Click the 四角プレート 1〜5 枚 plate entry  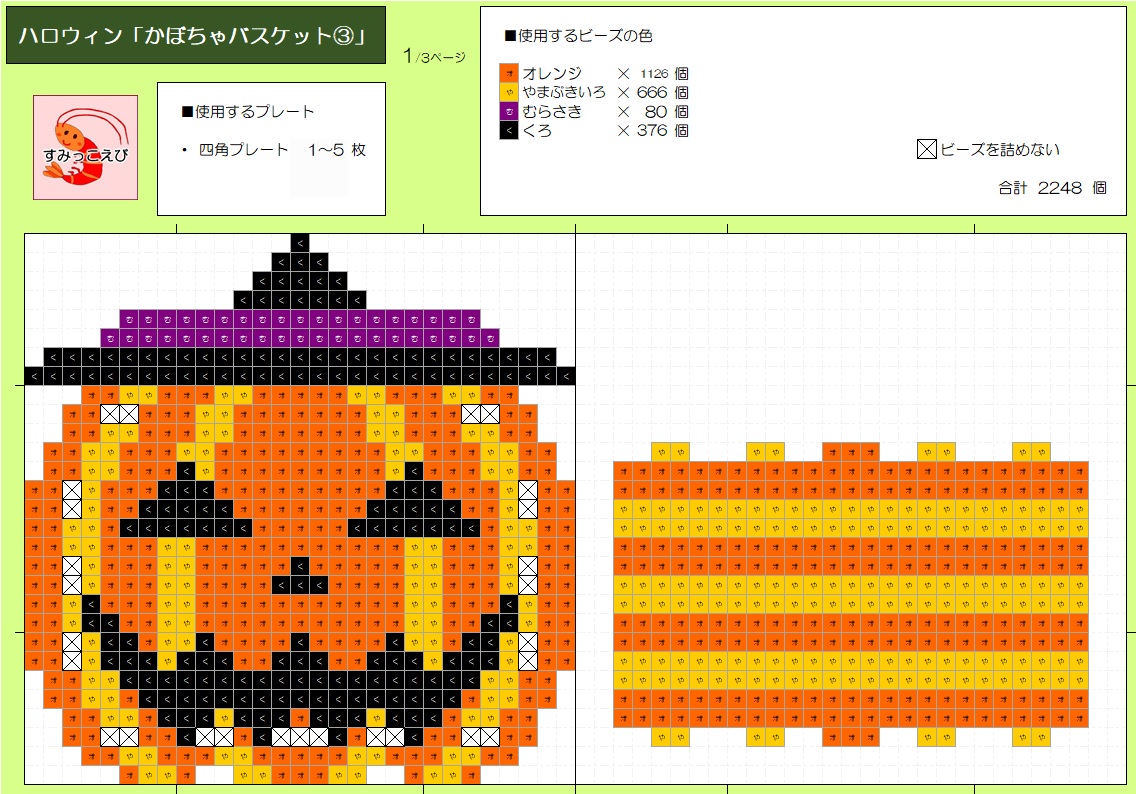[x=282, y=150]
